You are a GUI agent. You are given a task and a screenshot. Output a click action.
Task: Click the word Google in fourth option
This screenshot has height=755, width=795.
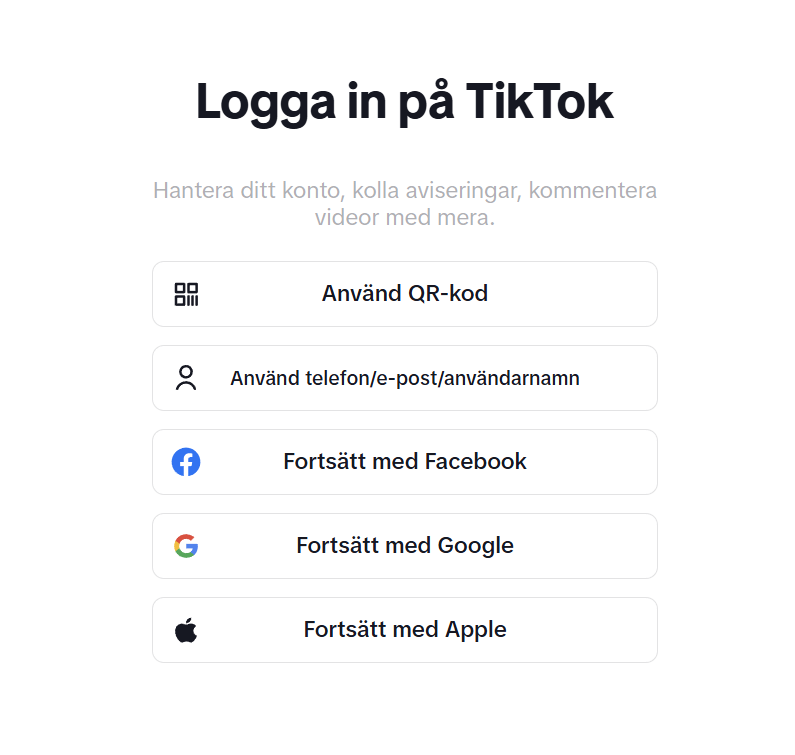476,547
